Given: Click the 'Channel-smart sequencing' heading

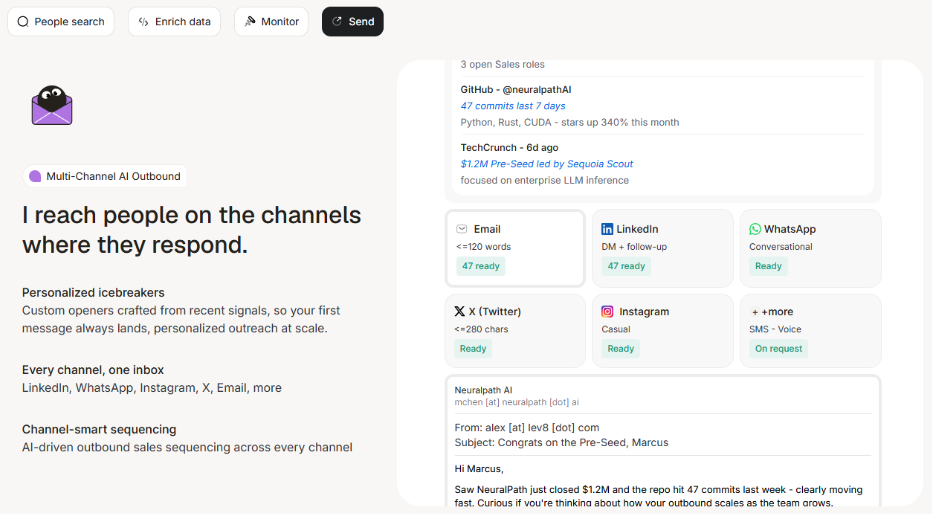Looking at the screenshot, I should pos(99,429).
